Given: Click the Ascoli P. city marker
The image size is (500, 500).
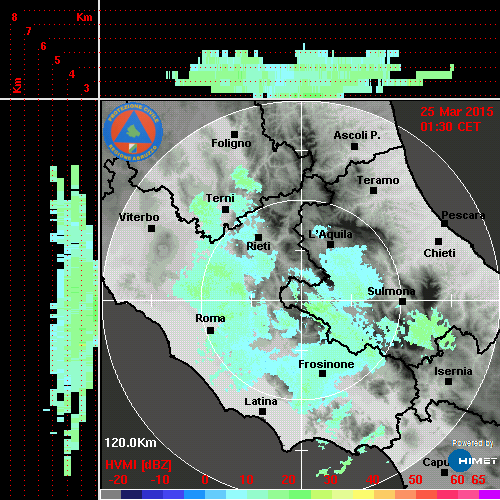Looking at the screenshot, I should coord(354,146).
